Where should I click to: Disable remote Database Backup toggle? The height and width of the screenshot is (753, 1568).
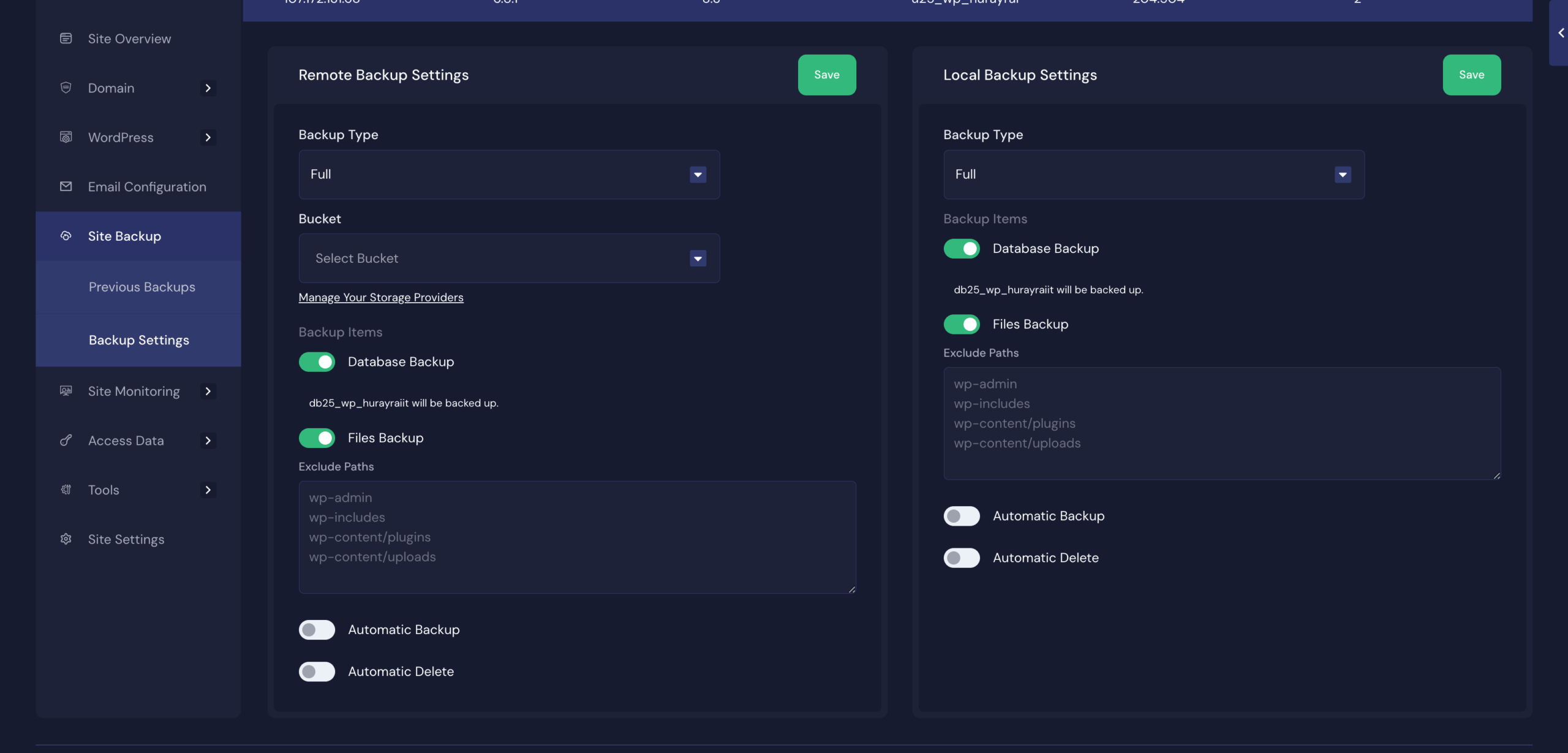(317, 362)
